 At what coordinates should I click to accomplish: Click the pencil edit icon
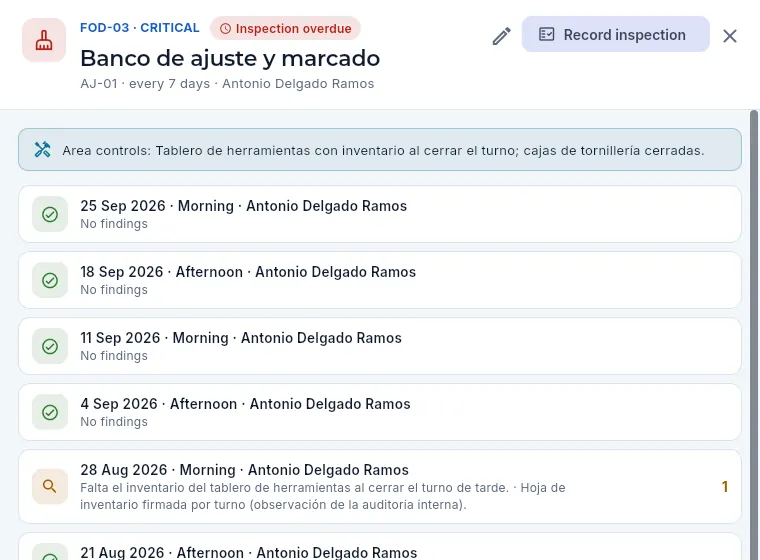click(502, 36)
